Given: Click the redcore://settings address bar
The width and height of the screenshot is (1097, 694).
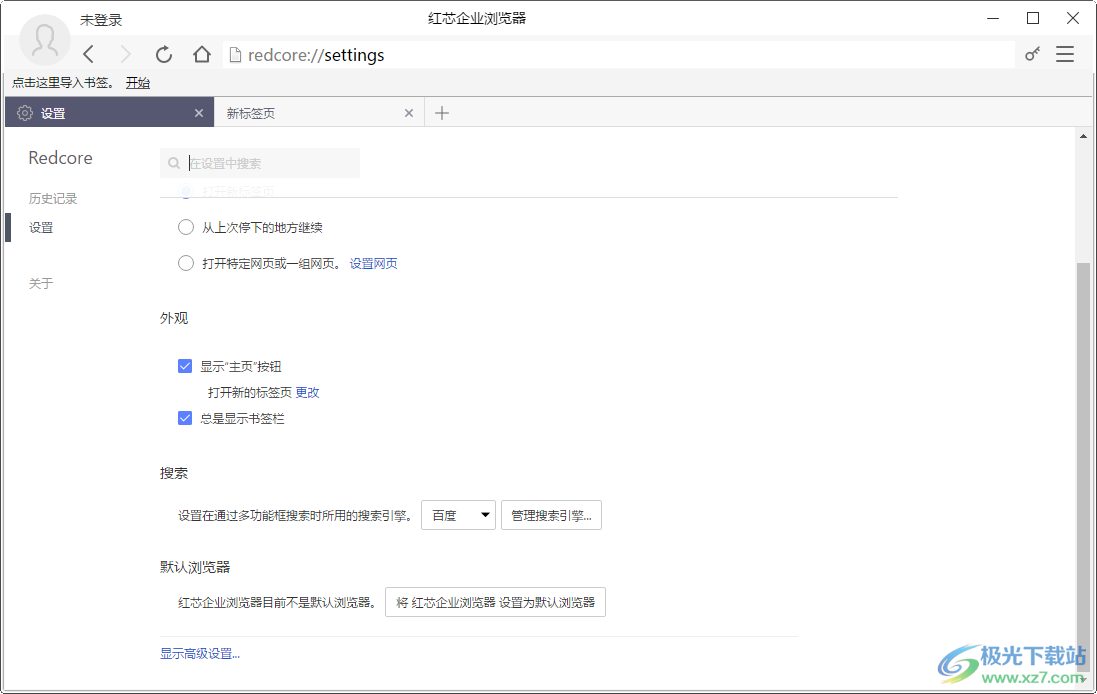Looking at the screenshot, I should [618, 55].
